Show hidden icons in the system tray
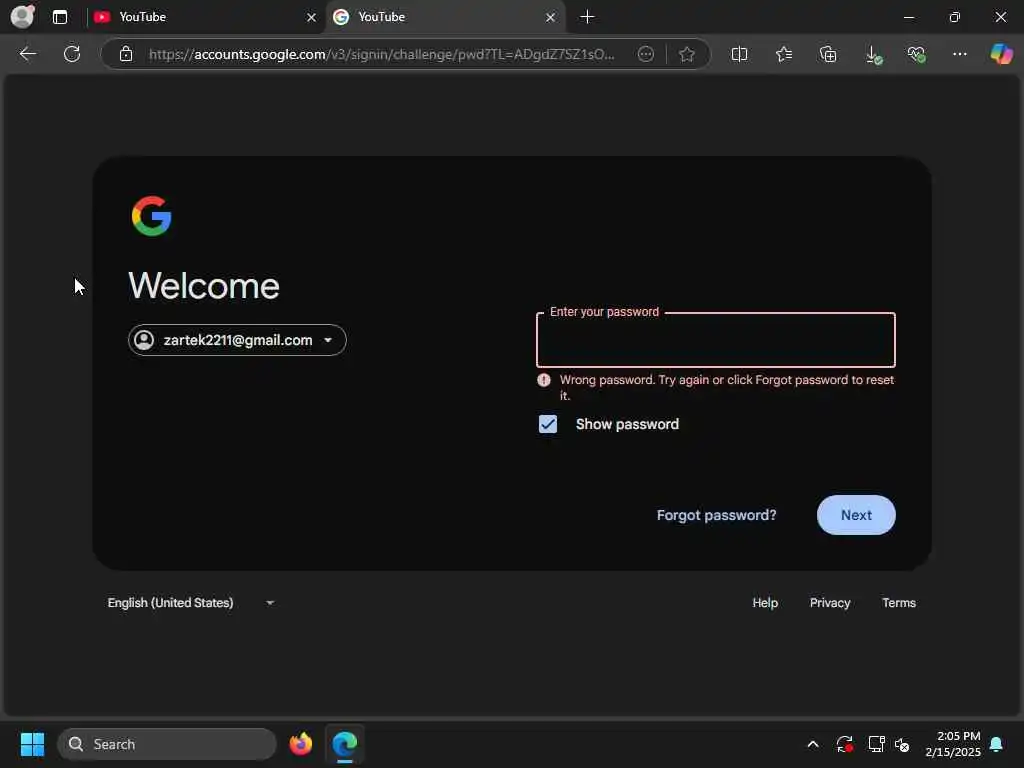 (812, 744)
